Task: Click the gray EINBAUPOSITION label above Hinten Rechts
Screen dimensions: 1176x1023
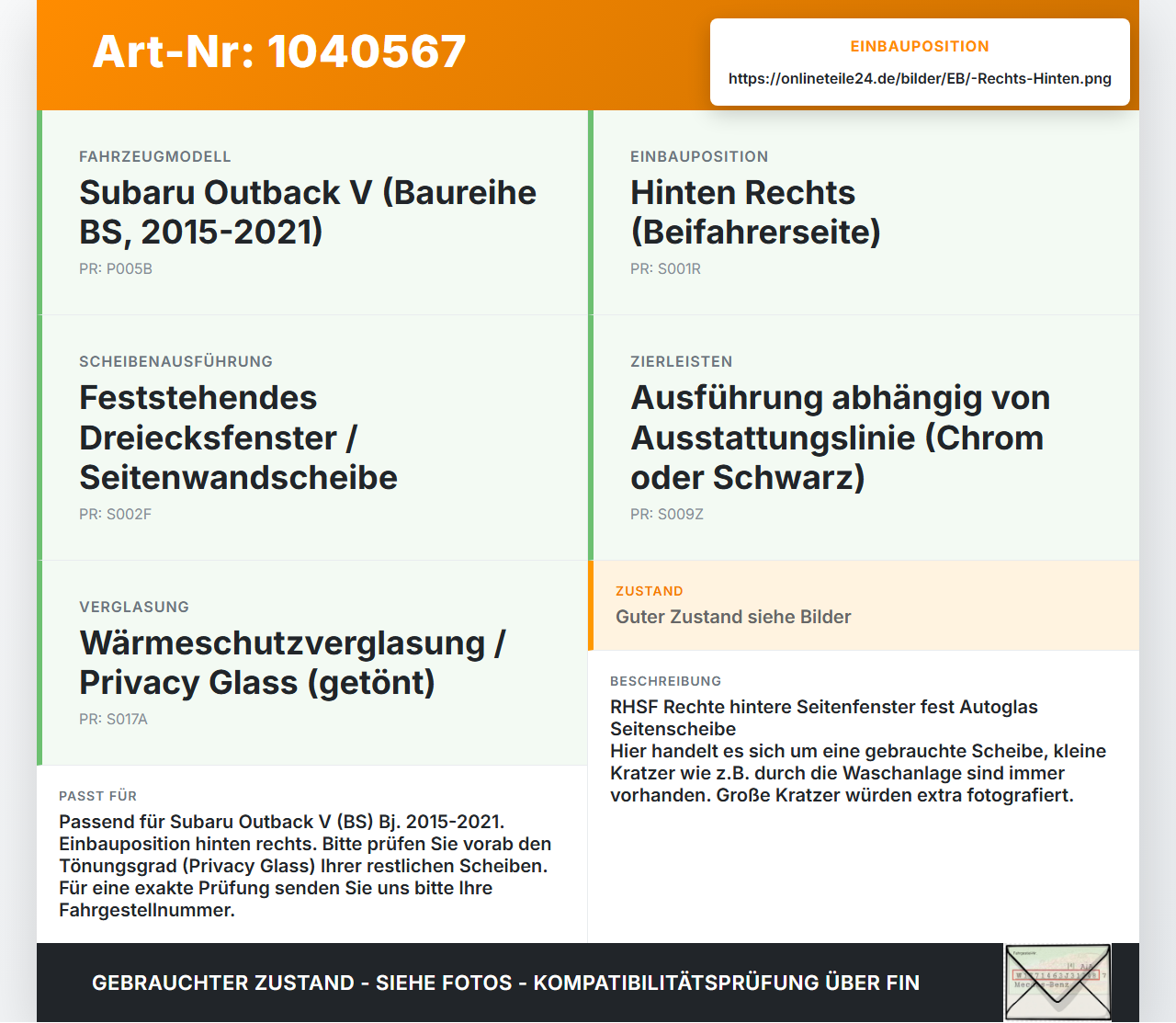Action: tap(699, 156)
